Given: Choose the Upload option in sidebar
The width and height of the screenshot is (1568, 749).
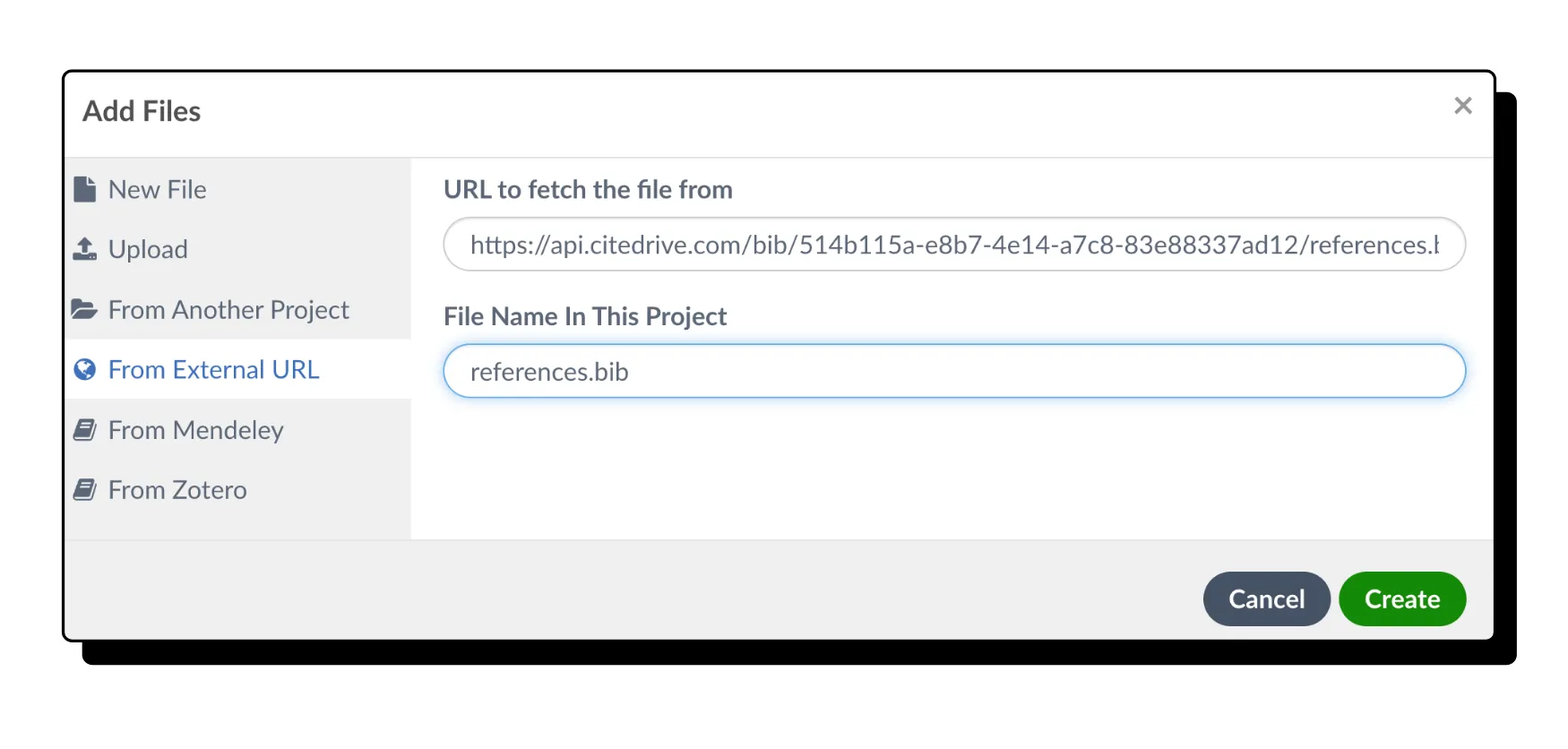Looking at the screenshot, I should click(x=148, y=249).
